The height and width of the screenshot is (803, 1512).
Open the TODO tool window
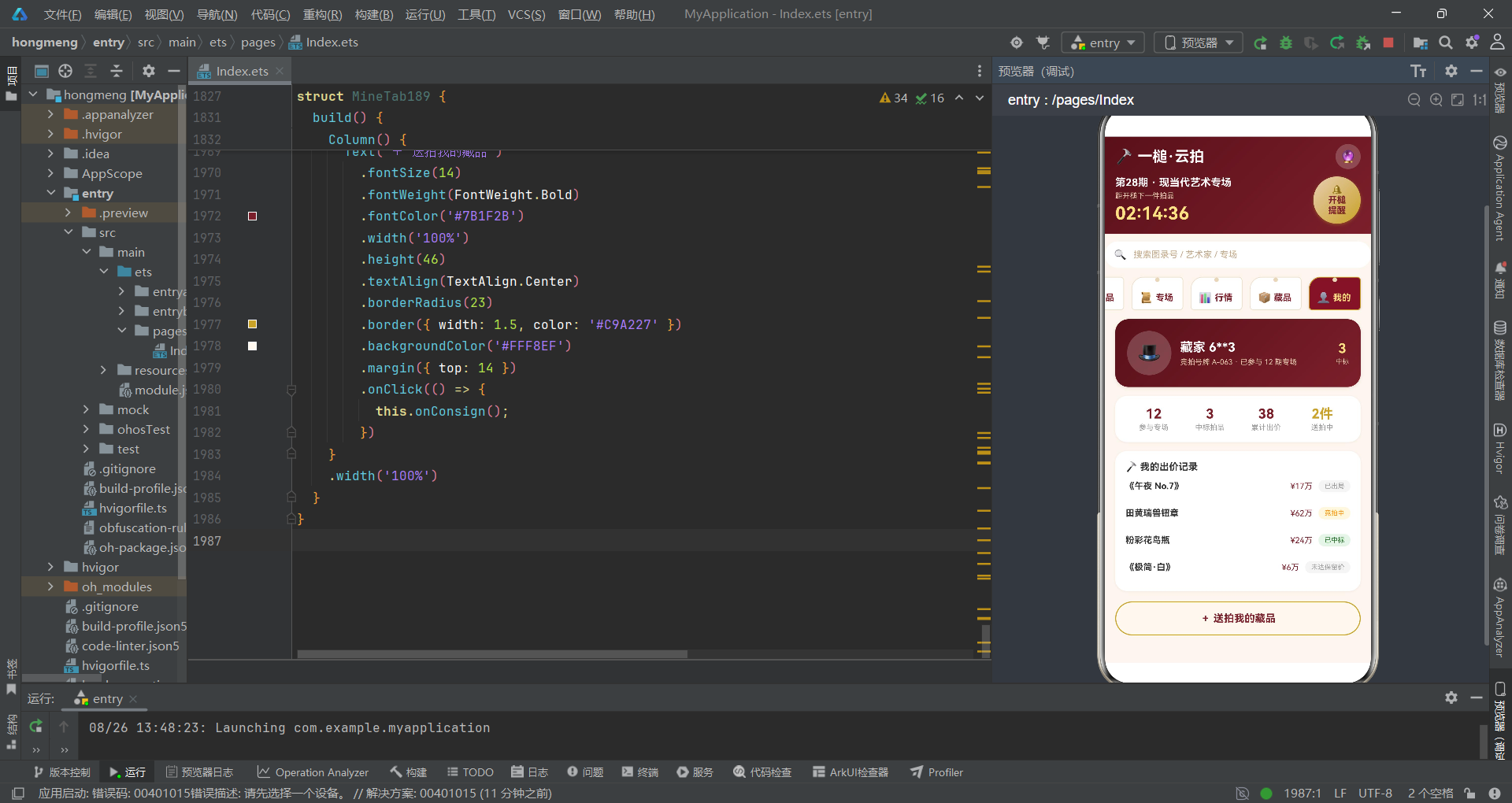(x=470, y=772)
